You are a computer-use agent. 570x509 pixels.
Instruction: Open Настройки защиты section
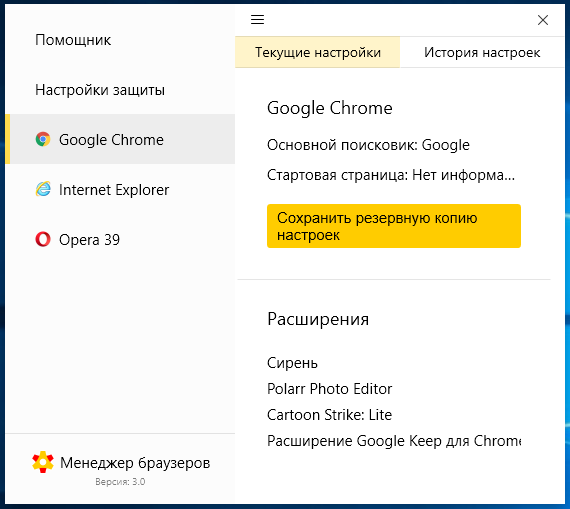[100, 90]
